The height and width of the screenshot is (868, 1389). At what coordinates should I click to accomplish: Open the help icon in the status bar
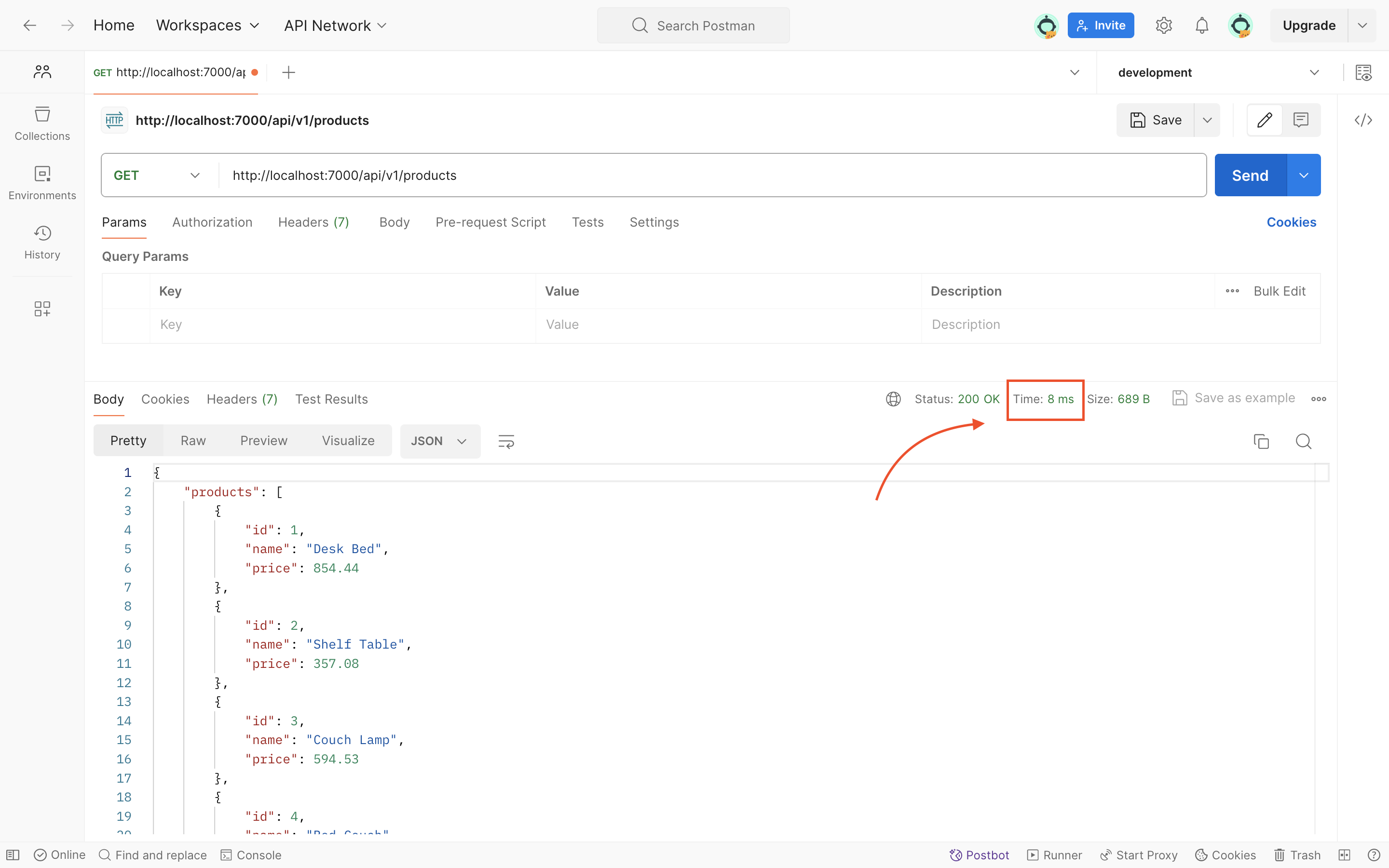click(1374, 855)
